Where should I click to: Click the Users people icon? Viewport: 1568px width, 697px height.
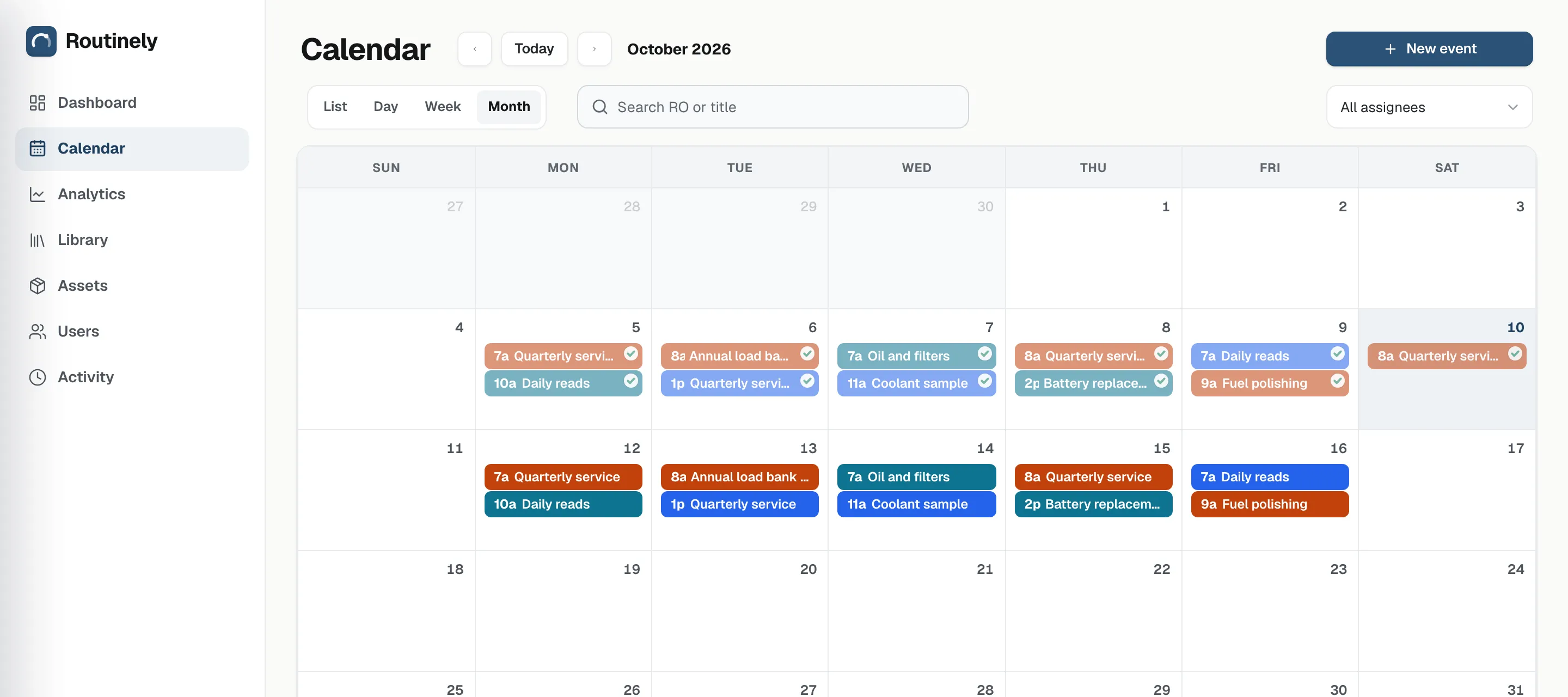point(38,331)
